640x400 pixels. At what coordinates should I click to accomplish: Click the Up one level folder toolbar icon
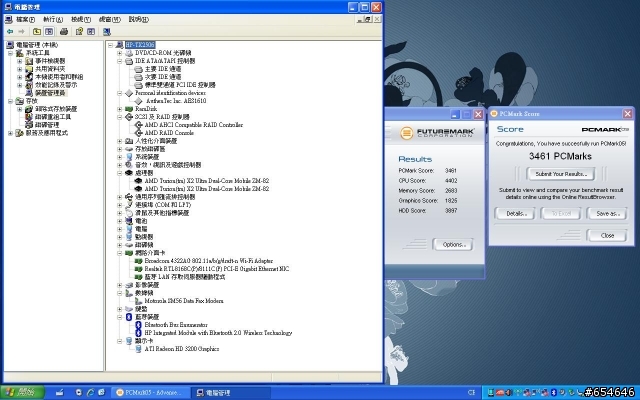point(37,31)
